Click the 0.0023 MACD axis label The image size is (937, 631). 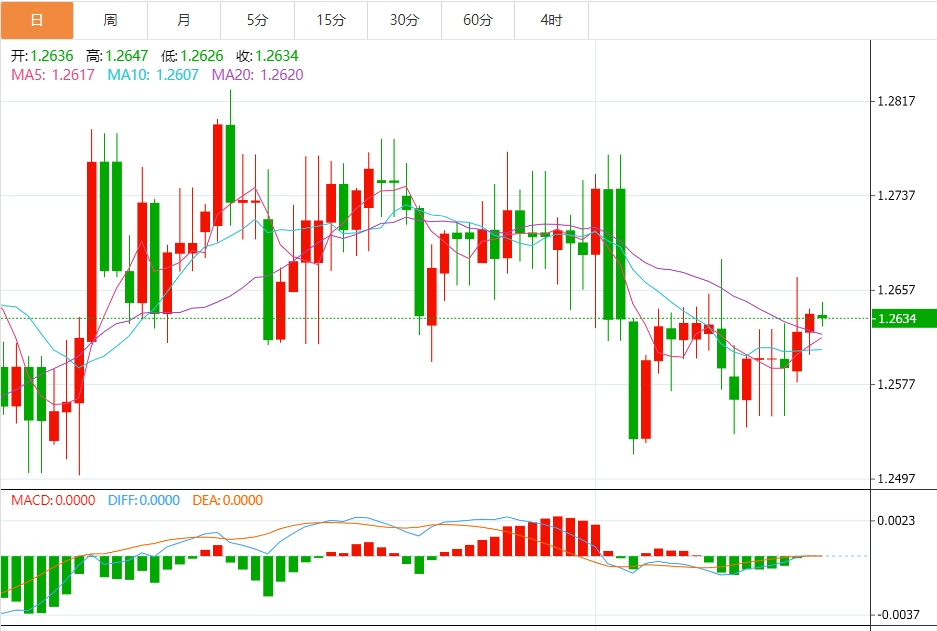[x=896, y=520]
